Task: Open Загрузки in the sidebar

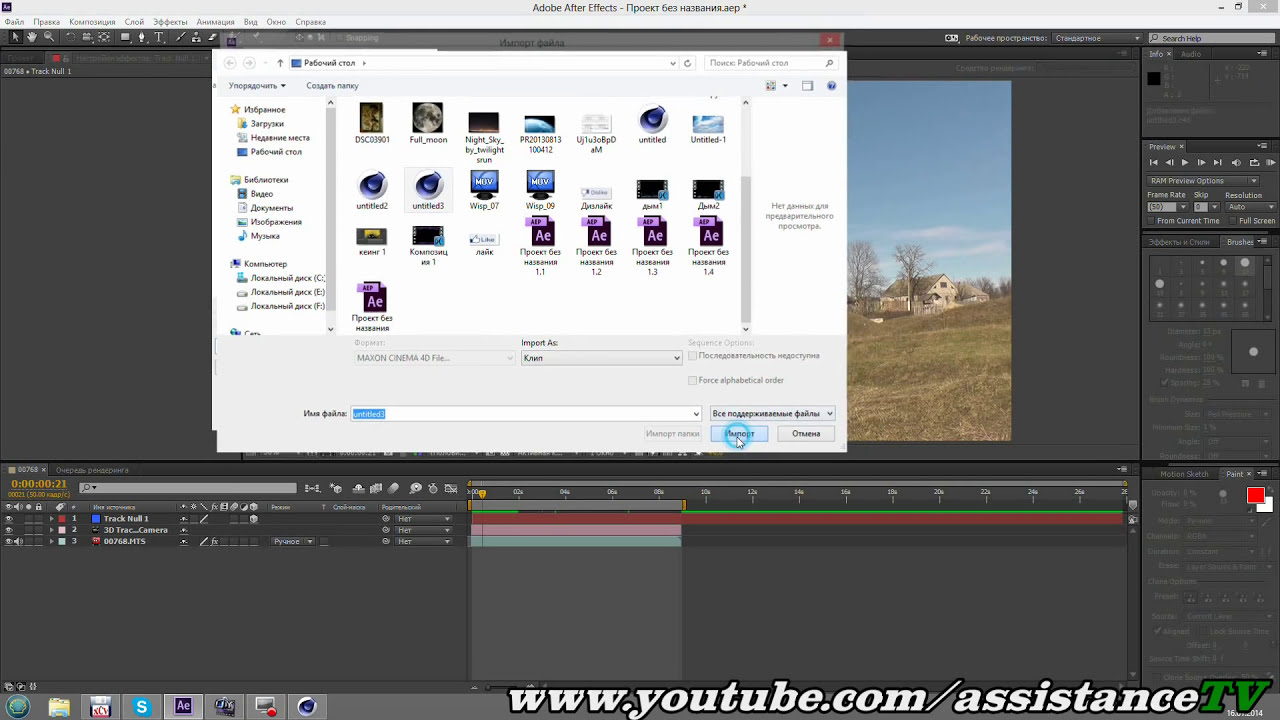Action: (267, 124)
